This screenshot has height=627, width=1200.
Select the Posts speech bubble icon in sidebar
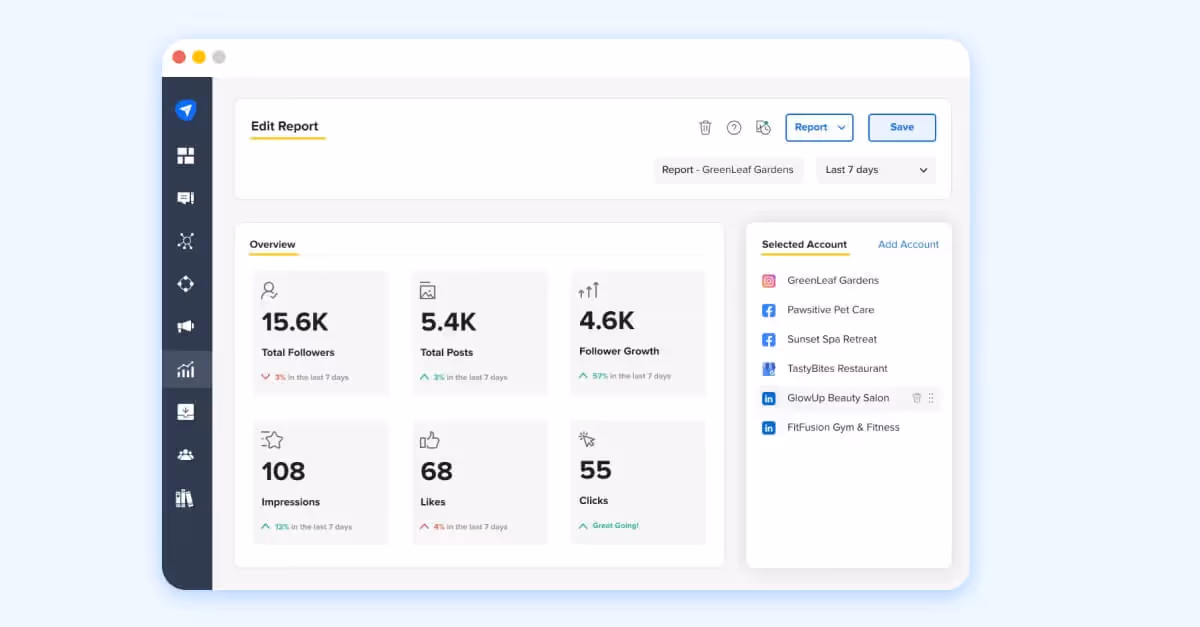coord(186,198)
